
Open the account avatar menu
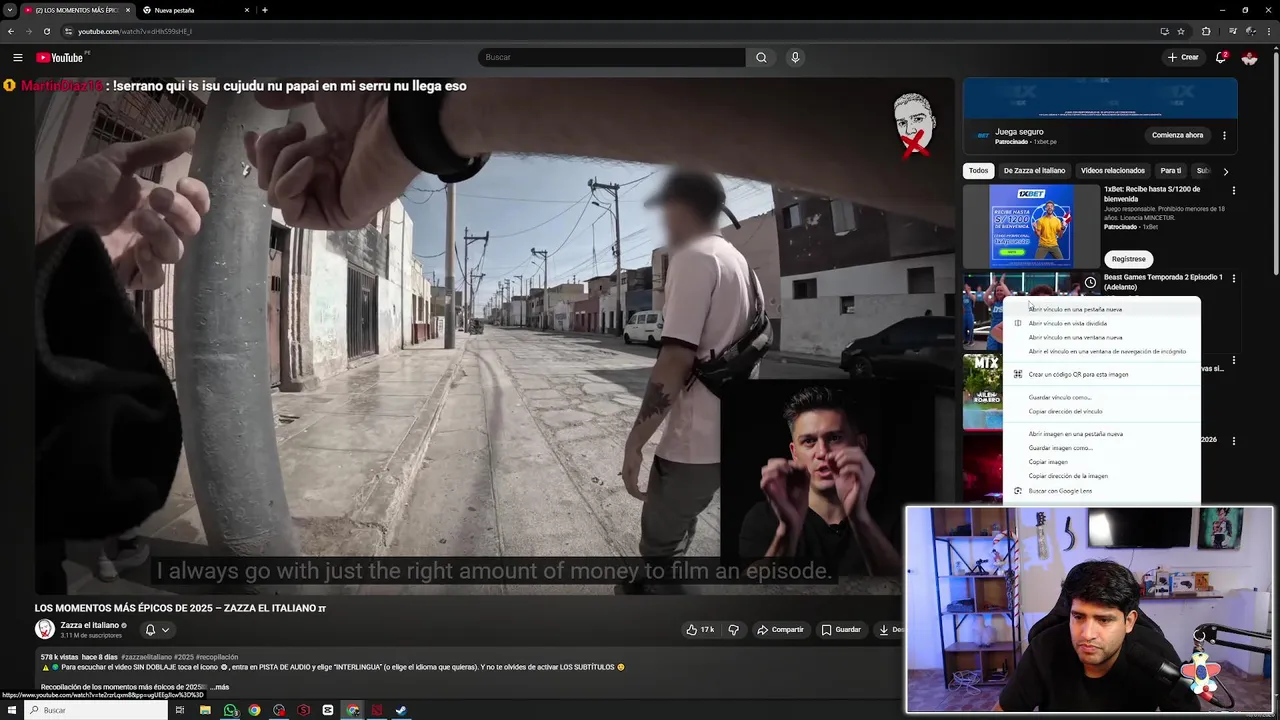pos(1249,57)
